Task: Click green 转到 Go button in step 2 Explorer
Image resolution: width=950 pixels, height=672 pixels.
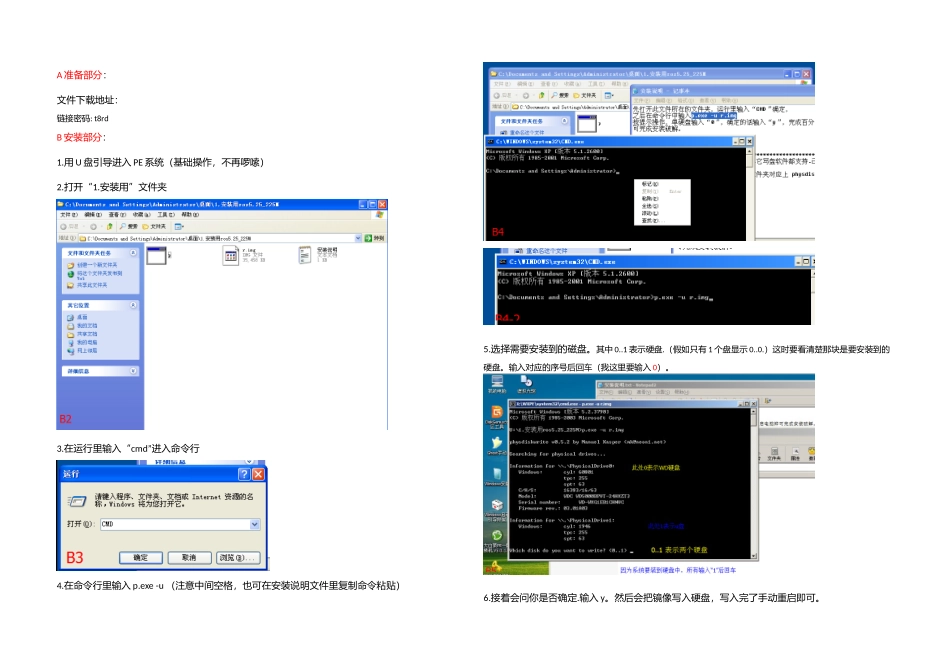Action: coord(374,238)
